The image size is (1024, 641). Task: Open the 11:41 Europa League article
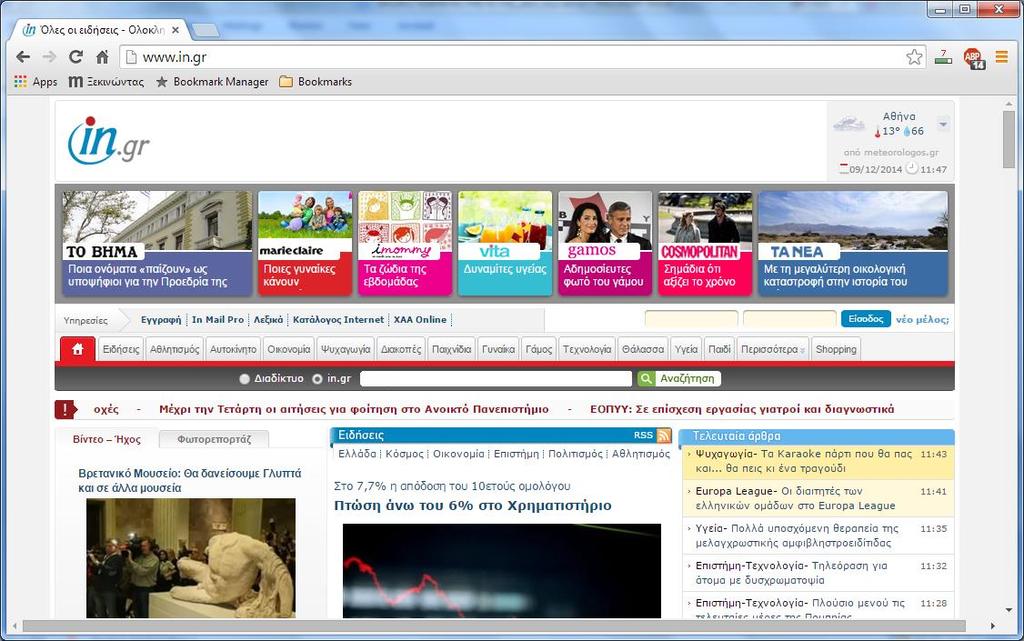tap(817, 498)
